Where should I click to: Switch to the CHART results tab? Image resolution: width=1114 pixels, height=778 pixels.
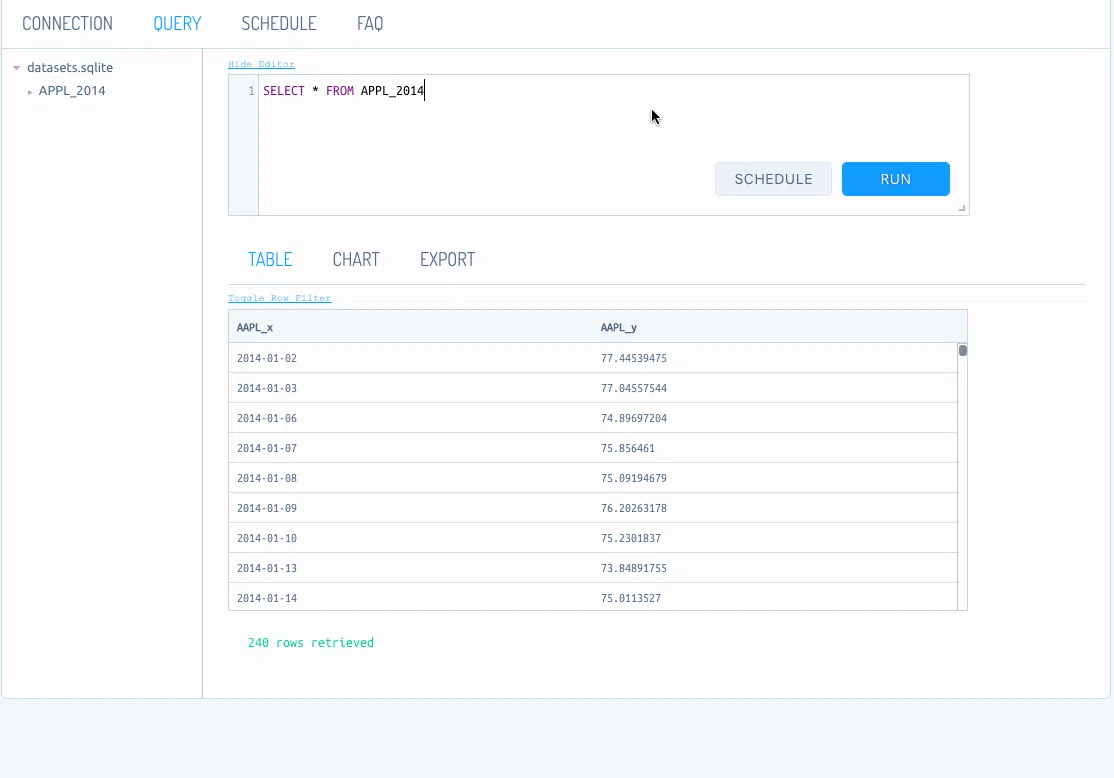tap(356, 259)
